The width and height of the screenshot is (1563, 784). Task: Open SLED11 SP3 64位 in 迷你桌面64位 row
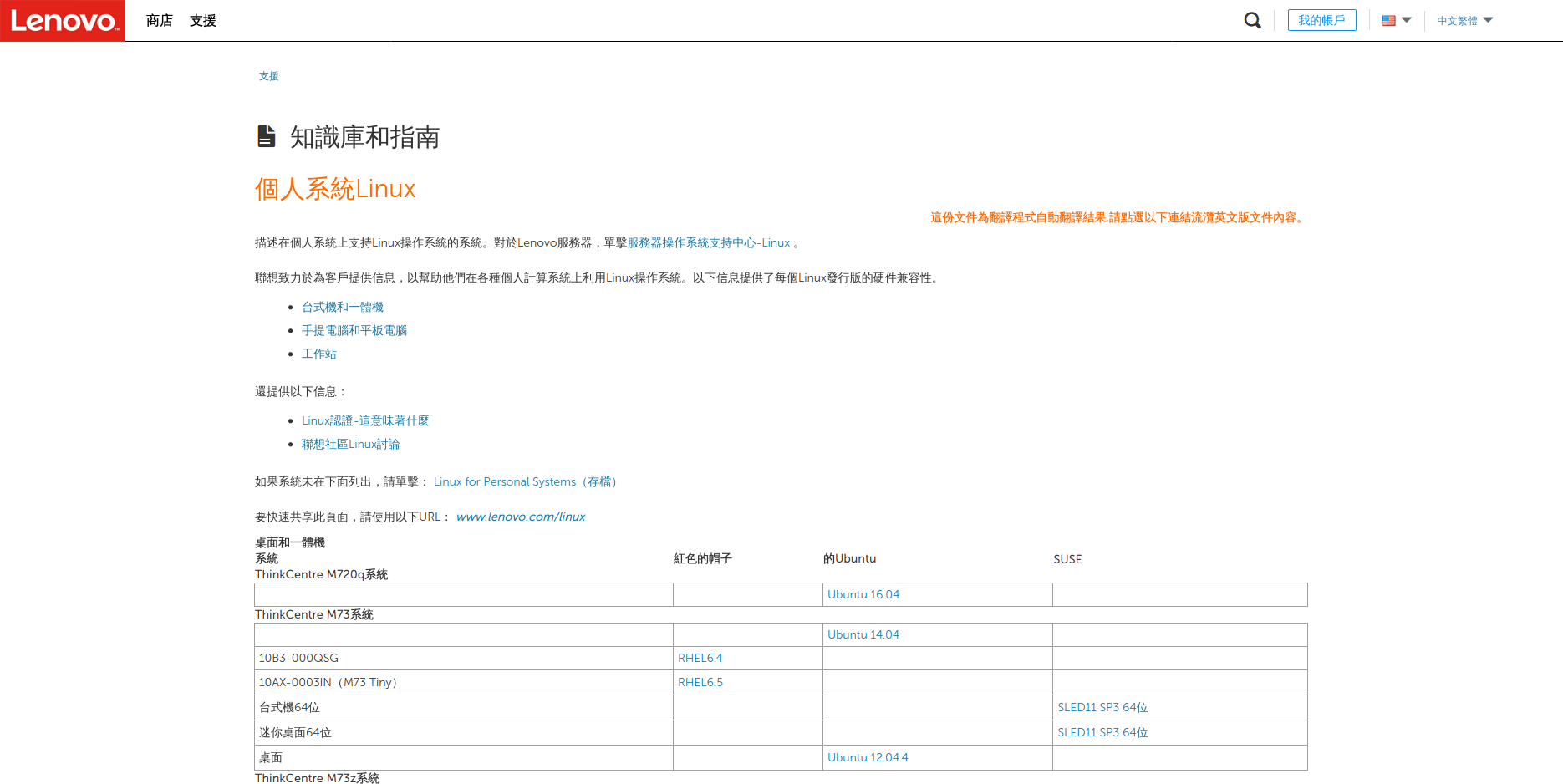point(1102,732)
